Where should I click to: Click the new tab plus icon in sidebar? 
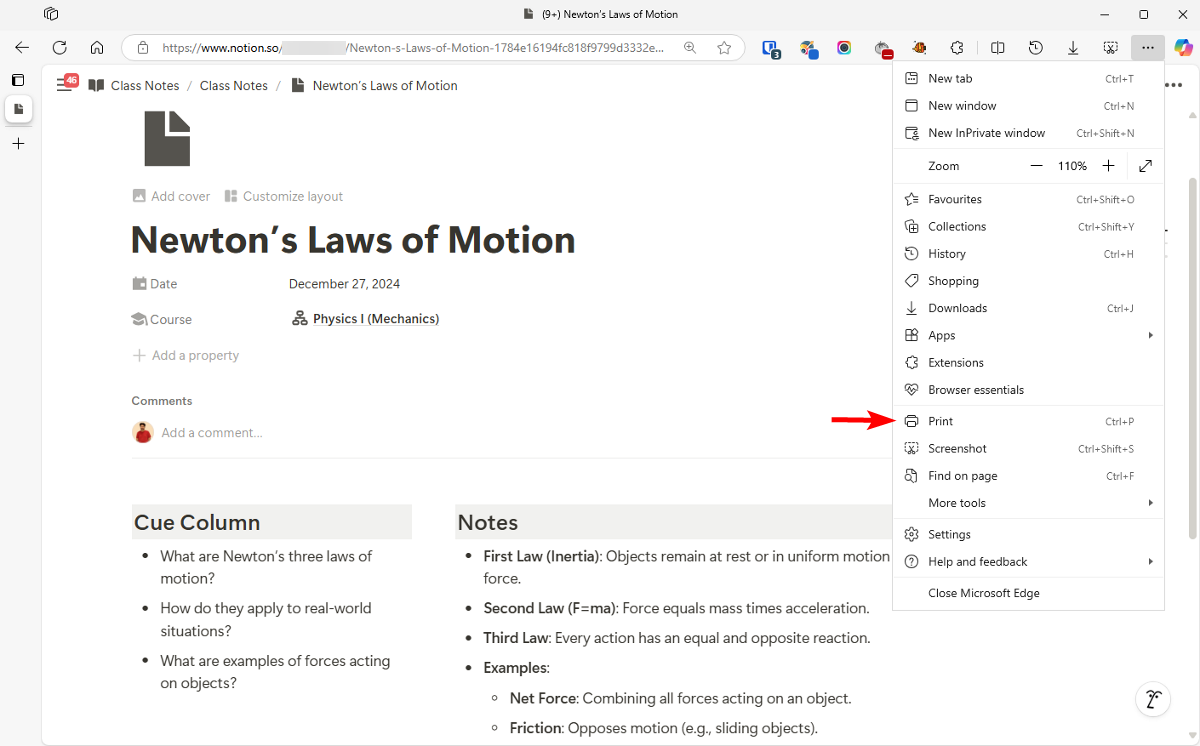coord(18,143)
